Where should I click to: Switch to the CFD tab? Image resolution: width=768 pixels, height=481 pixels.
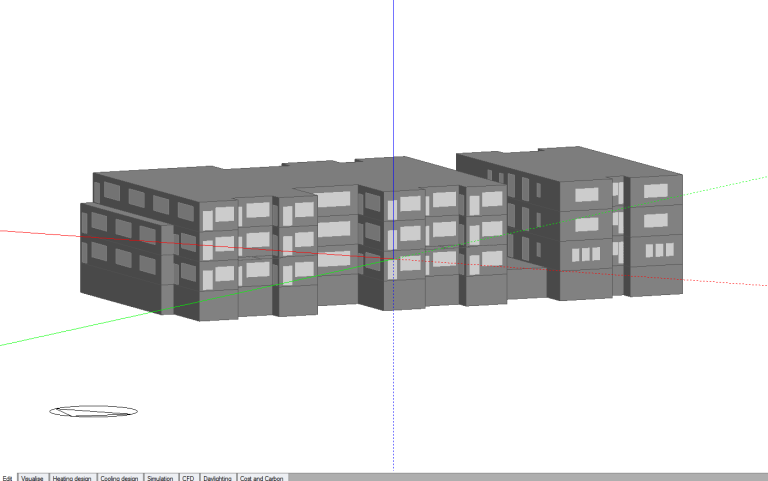tap(188, 478)
